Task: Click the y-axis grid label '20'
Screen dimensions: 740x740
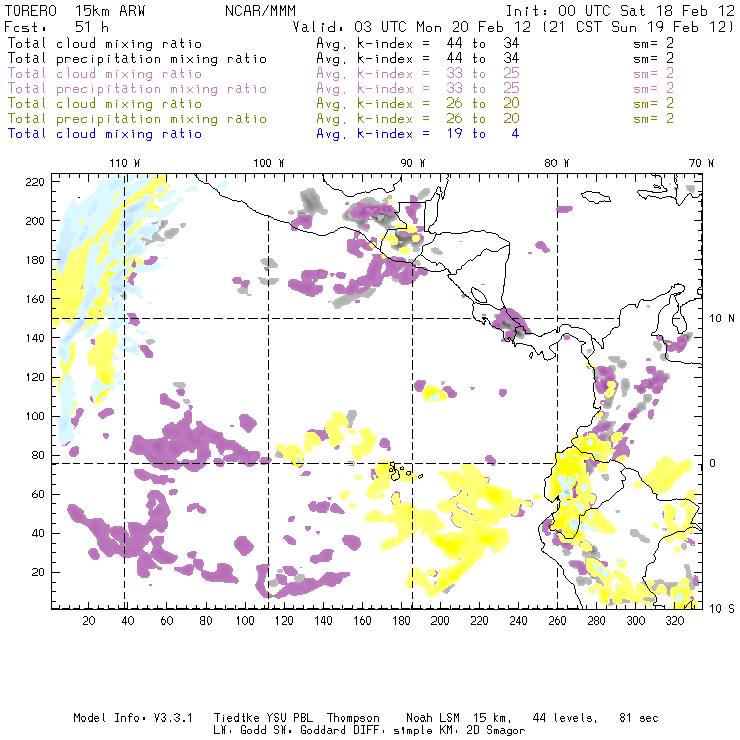Action: pyautogui.click(x=38, y=572)
